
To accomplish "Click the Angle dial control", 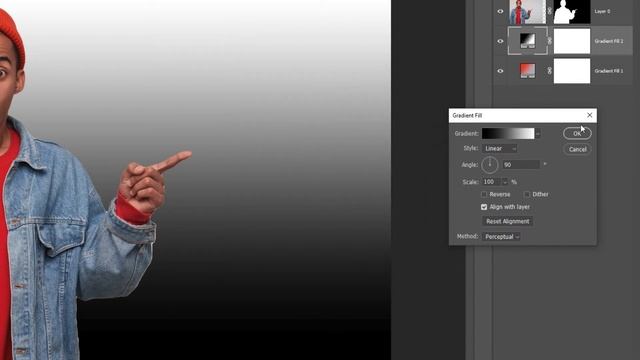I will tap(490, 165).
